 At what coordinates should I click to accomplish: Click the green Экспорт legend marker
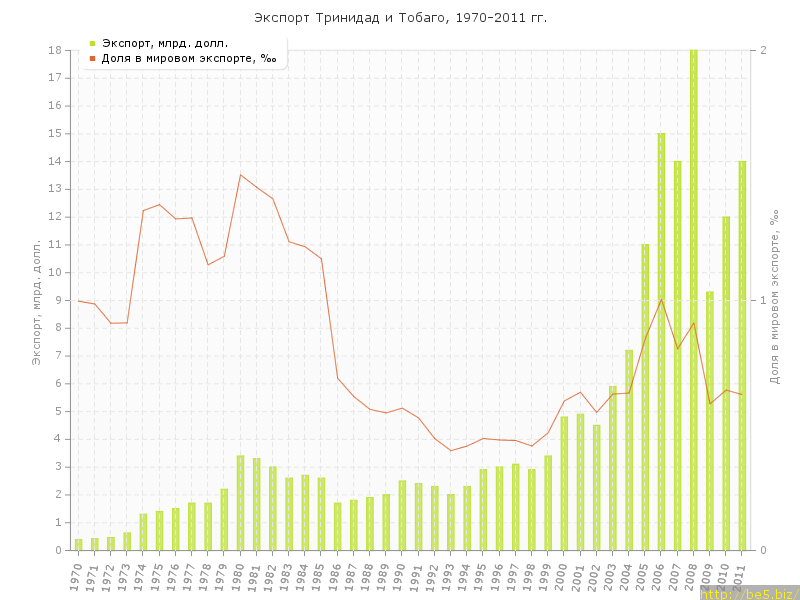pyautogui.click(x=92, y=43)
